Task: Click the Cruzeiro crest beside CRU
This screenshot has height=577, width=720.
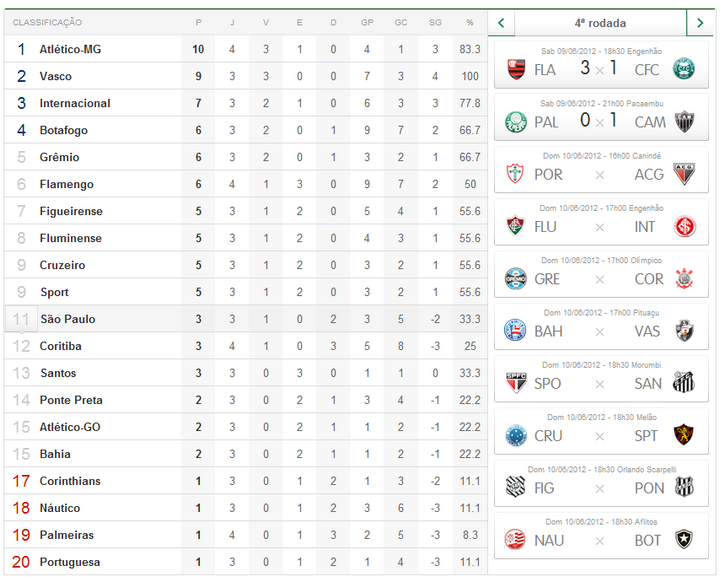Action: tap(516, 435)
